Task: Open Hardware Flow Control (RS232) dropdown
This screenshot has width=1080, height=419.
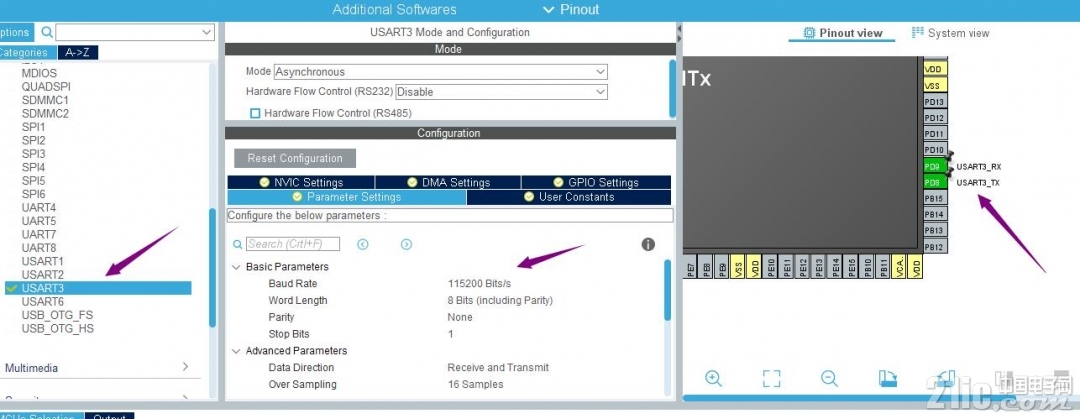Action: tap(501, 92)
